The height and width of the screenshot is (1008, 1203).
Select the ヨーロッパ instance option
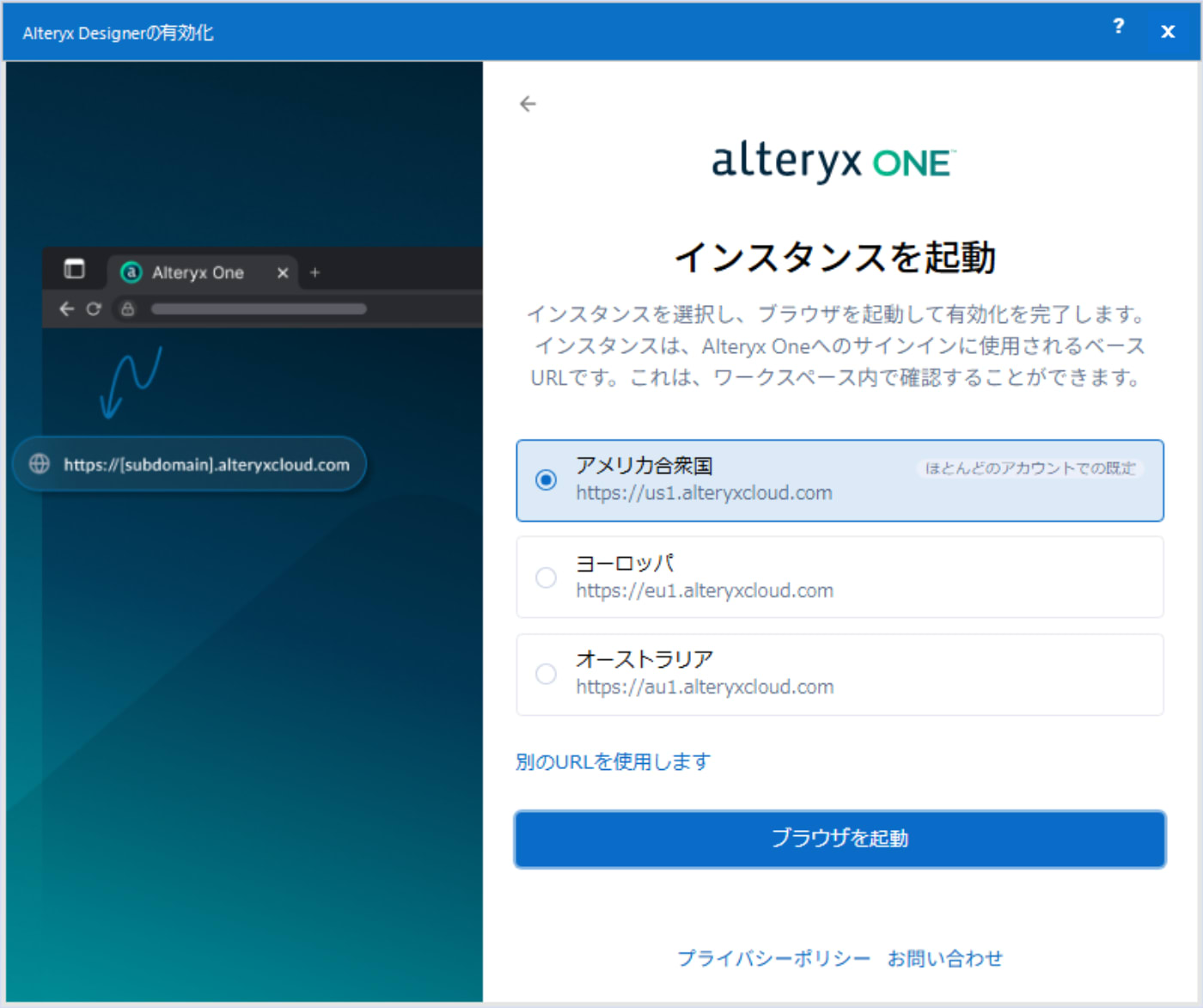[546, 577]
